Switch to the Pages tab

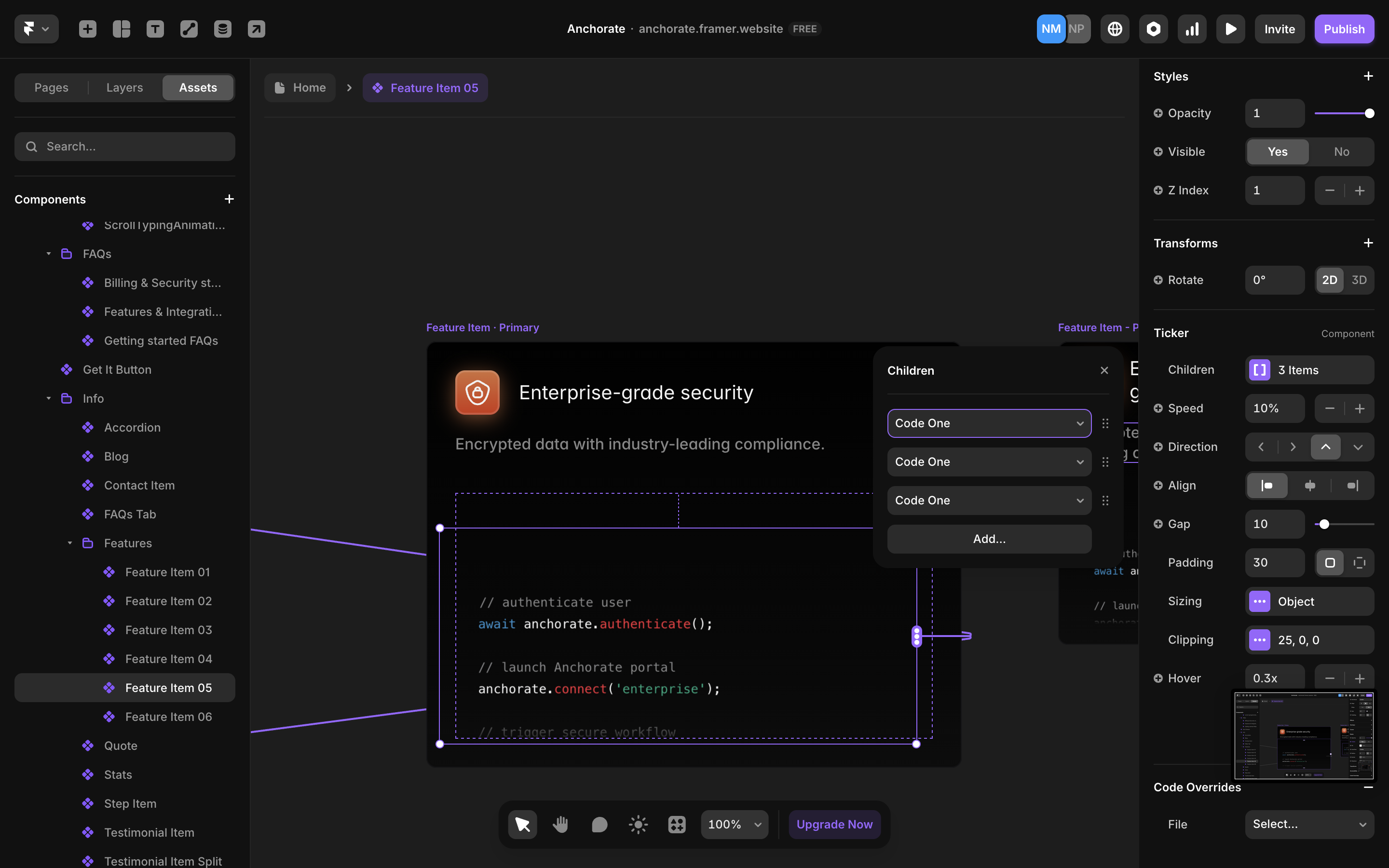[51, 88]
